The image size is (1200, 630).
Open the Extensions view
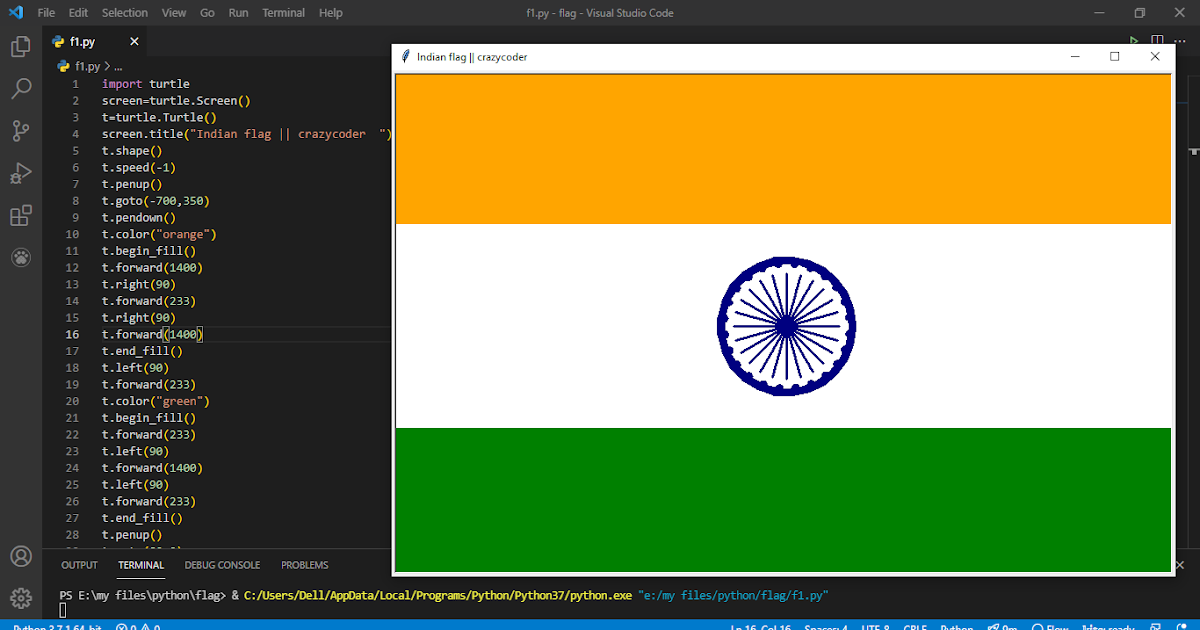[x=21, y=215]
